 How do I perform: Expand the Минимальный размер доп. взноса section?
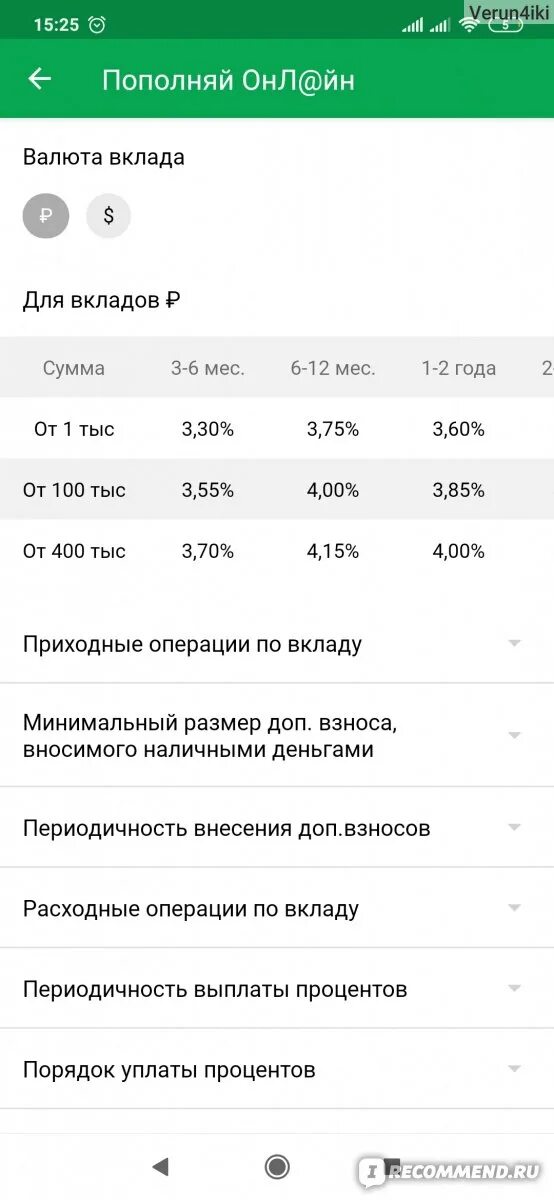(x=277, y=736)
